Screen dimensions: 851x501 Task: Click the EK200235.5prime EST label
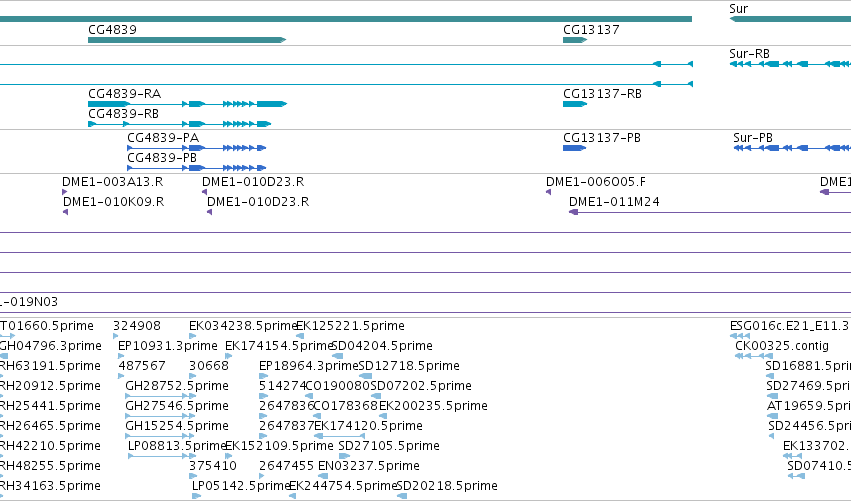point(433,406)
